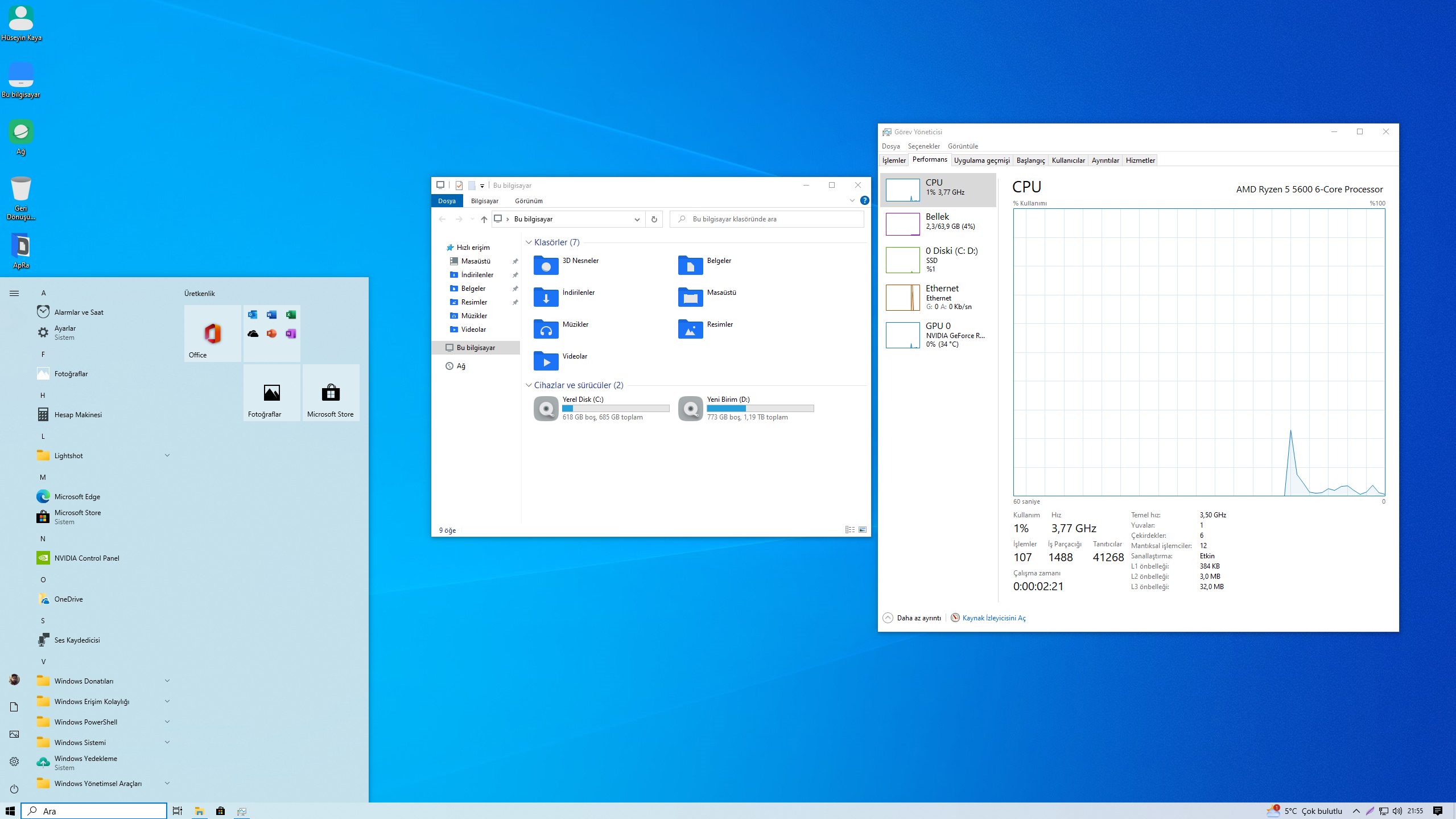Click the Yeni Birim (D:) usage bar

coord(760,408)
